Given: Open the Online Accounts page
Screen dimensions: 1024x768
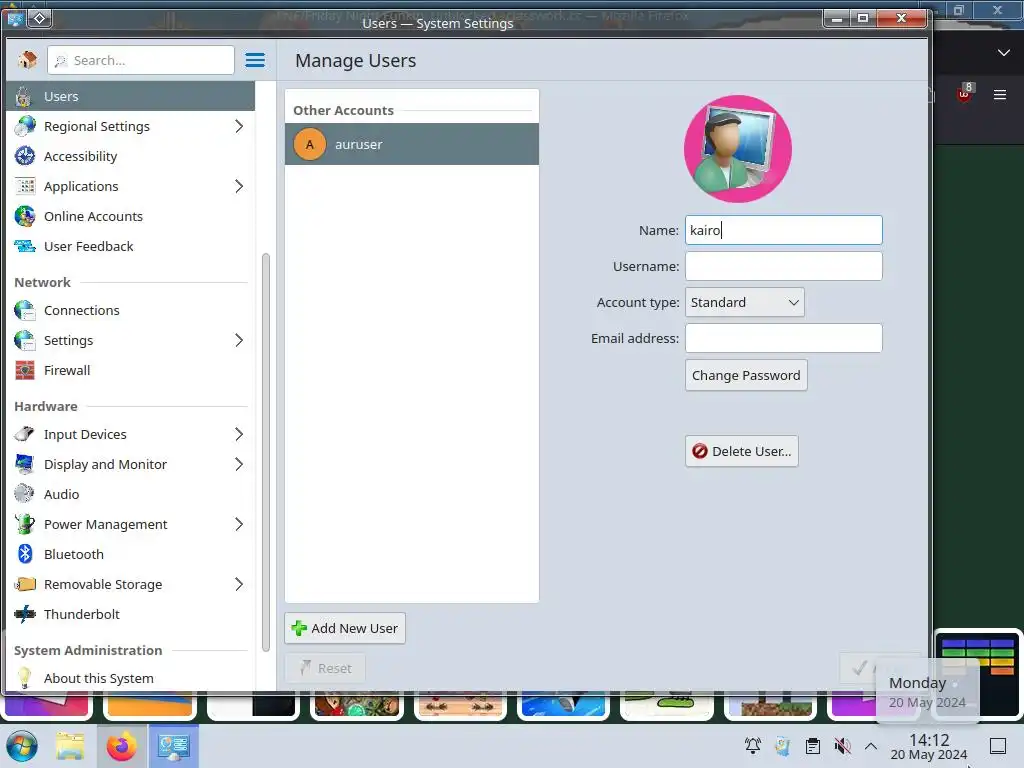Looking at the screenshot, I should pyautogui.click(x=131, y=216).
